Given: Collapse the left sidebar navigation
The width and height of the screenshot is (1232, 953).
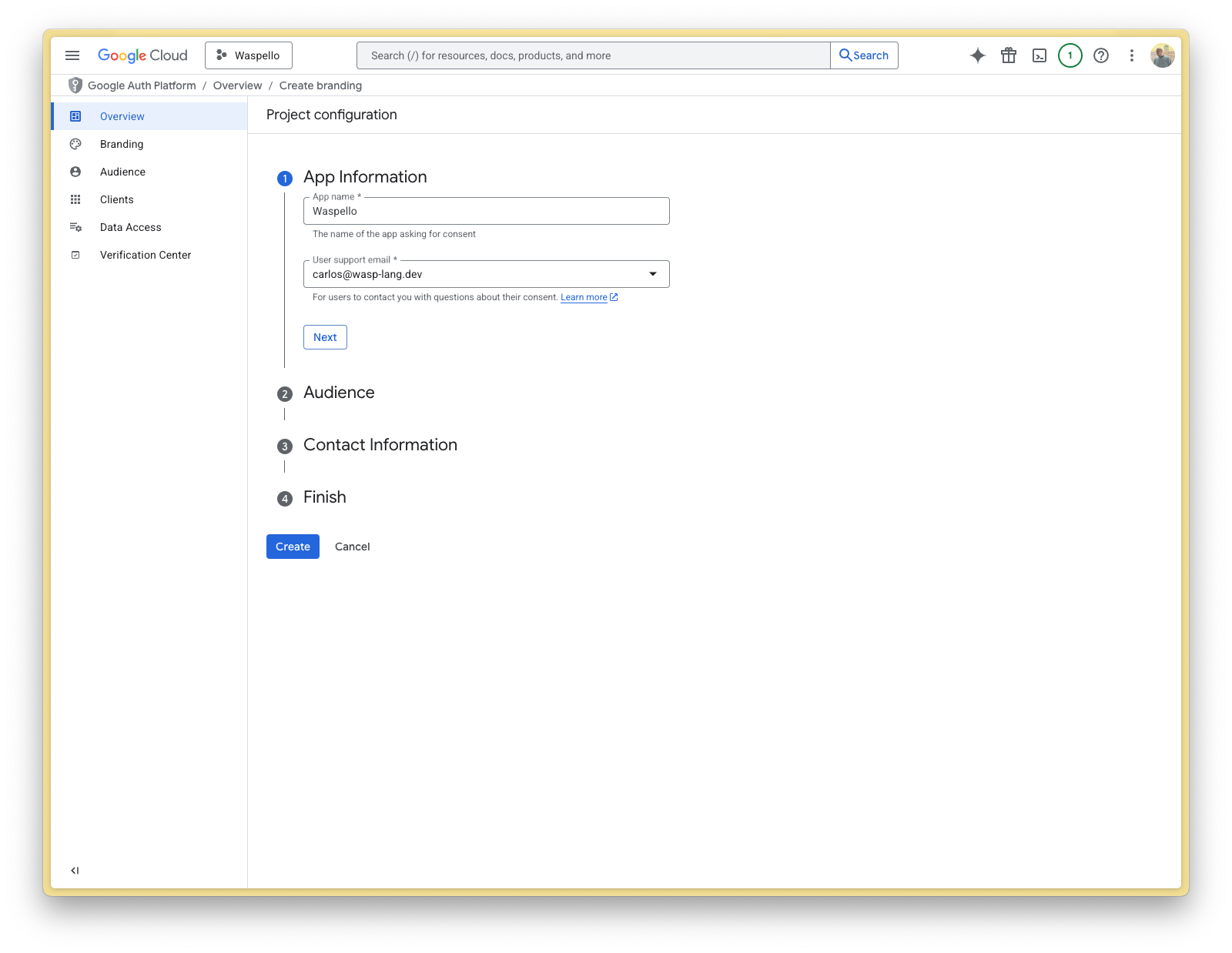Looking at the screenshot, I should pyautogui.click(x=75, y=870).
